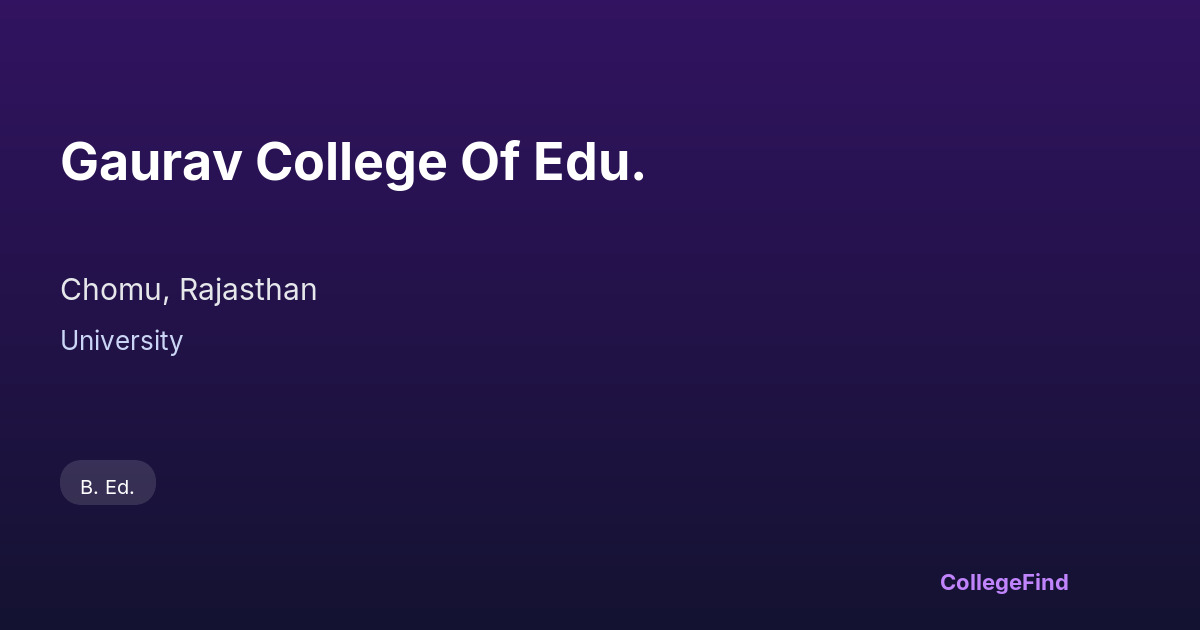Click the Edu. abbreviation in heading
The height and width of the screenshot is (630, 1200).
(x=588, y=163)
